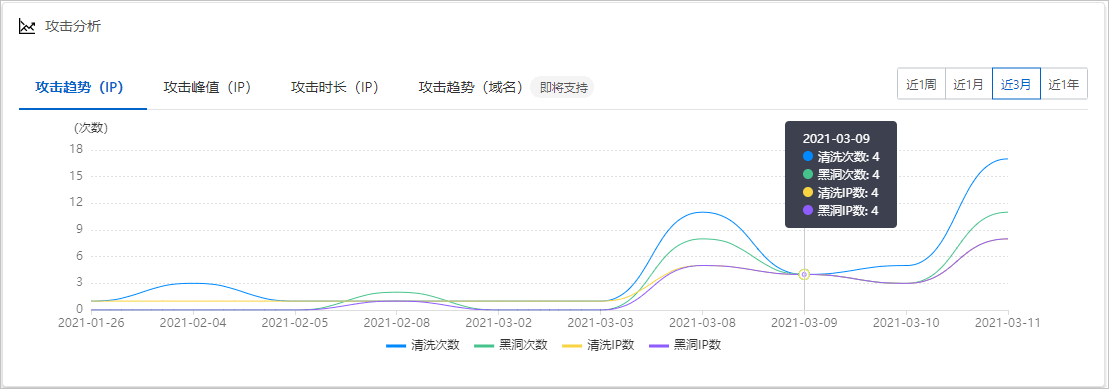Click the 2021-03-02 axis label

(x=499, y=322)
